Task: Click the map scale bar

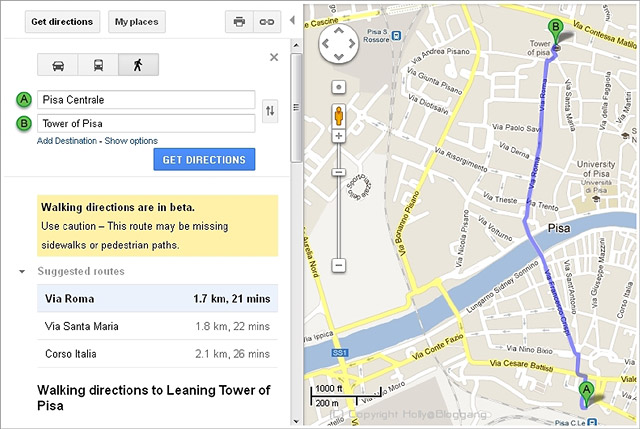Action: [346, 396]
